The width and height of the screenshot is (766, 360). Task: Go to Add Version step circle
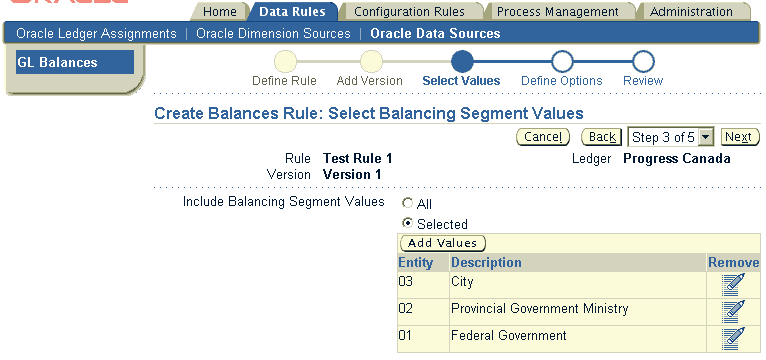click(371, 62)
